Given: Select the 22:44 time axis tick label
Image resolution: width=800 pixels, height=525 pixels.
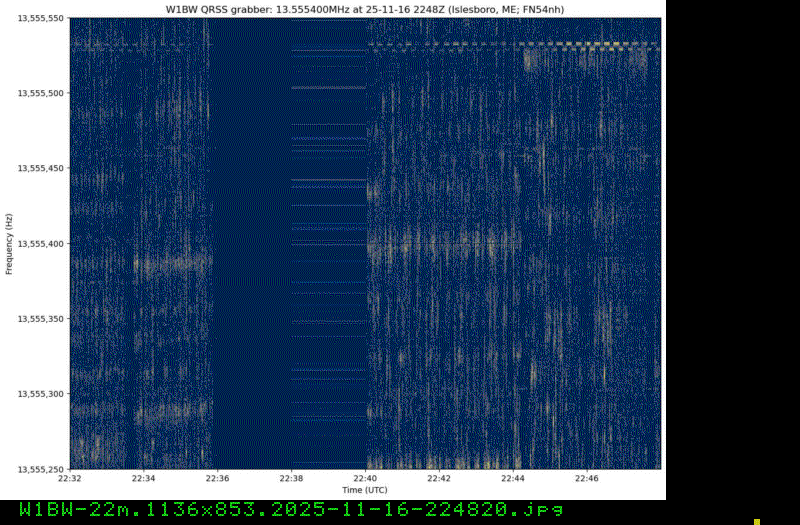Looking at the screenshot, I should click(513, 479).
